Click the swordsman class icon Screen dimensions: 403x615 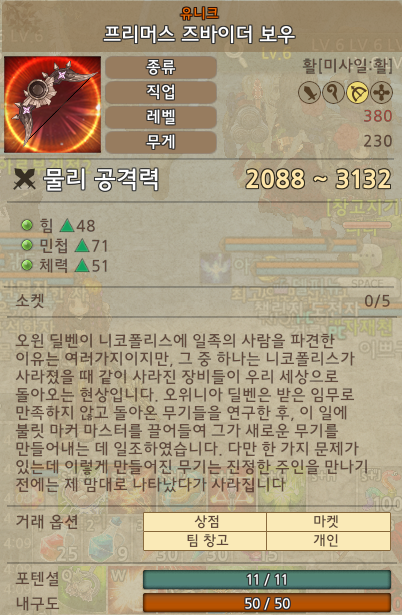(x=310, y=93)
